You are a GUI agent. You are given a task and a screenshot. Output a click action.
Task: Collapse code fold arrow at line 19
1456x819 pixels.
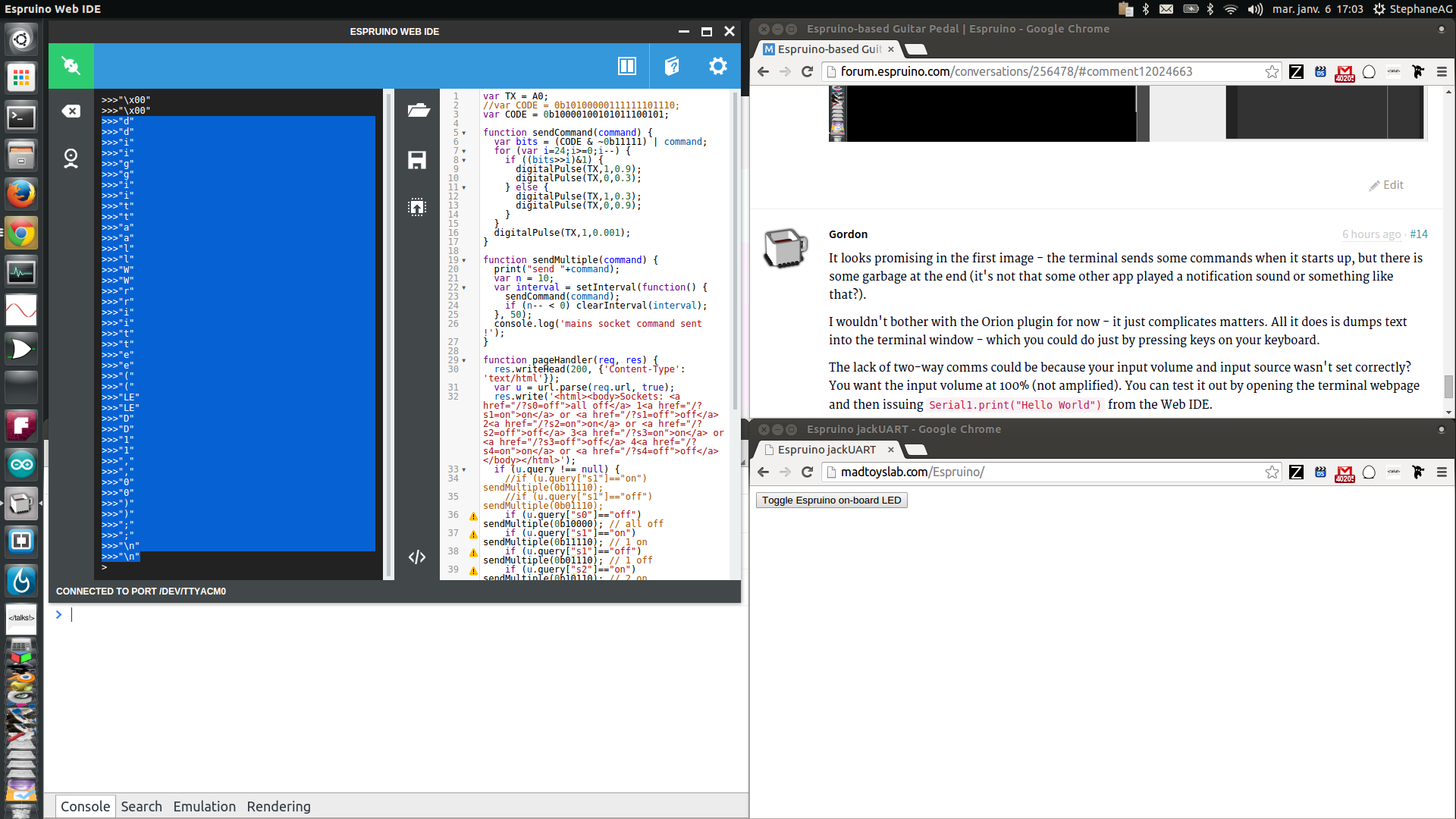[464, 260]
